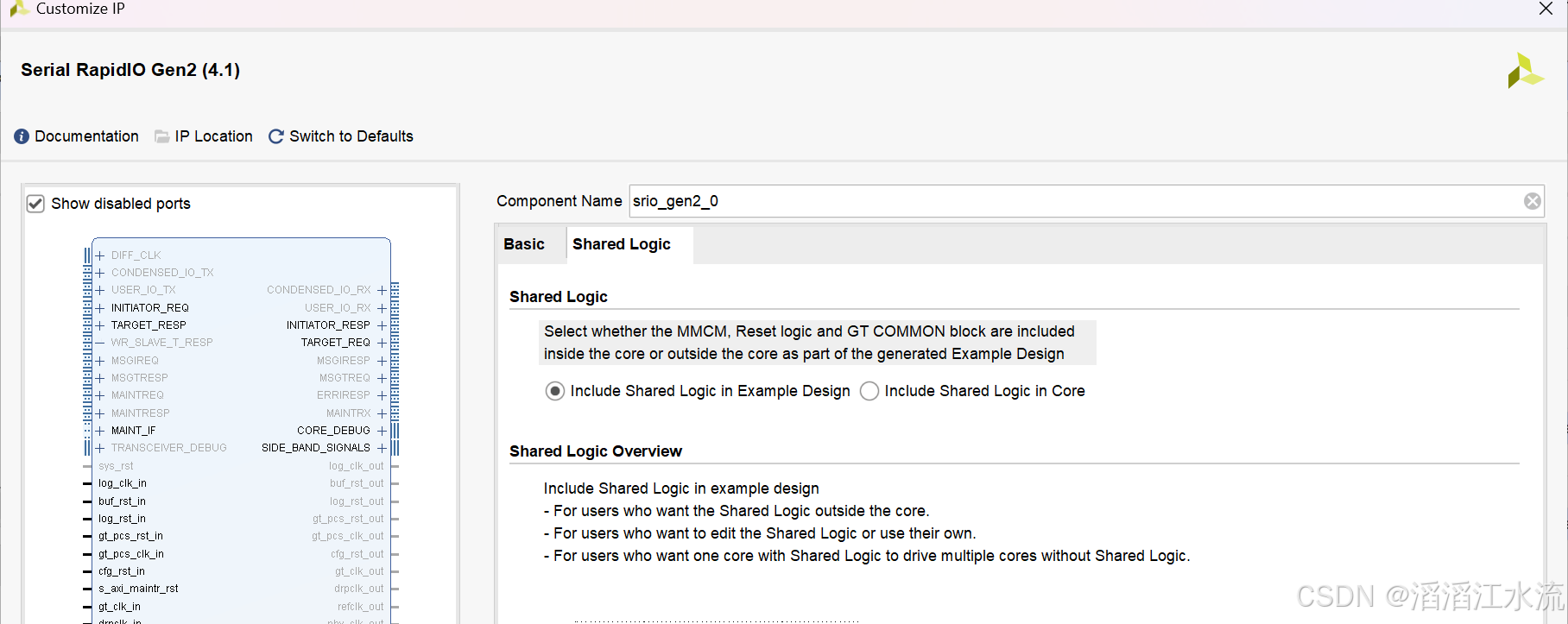Expand the TRANSCEIVER_DEBUG interface
This screenshot has height=624, width=1568.
pos(100,448)
